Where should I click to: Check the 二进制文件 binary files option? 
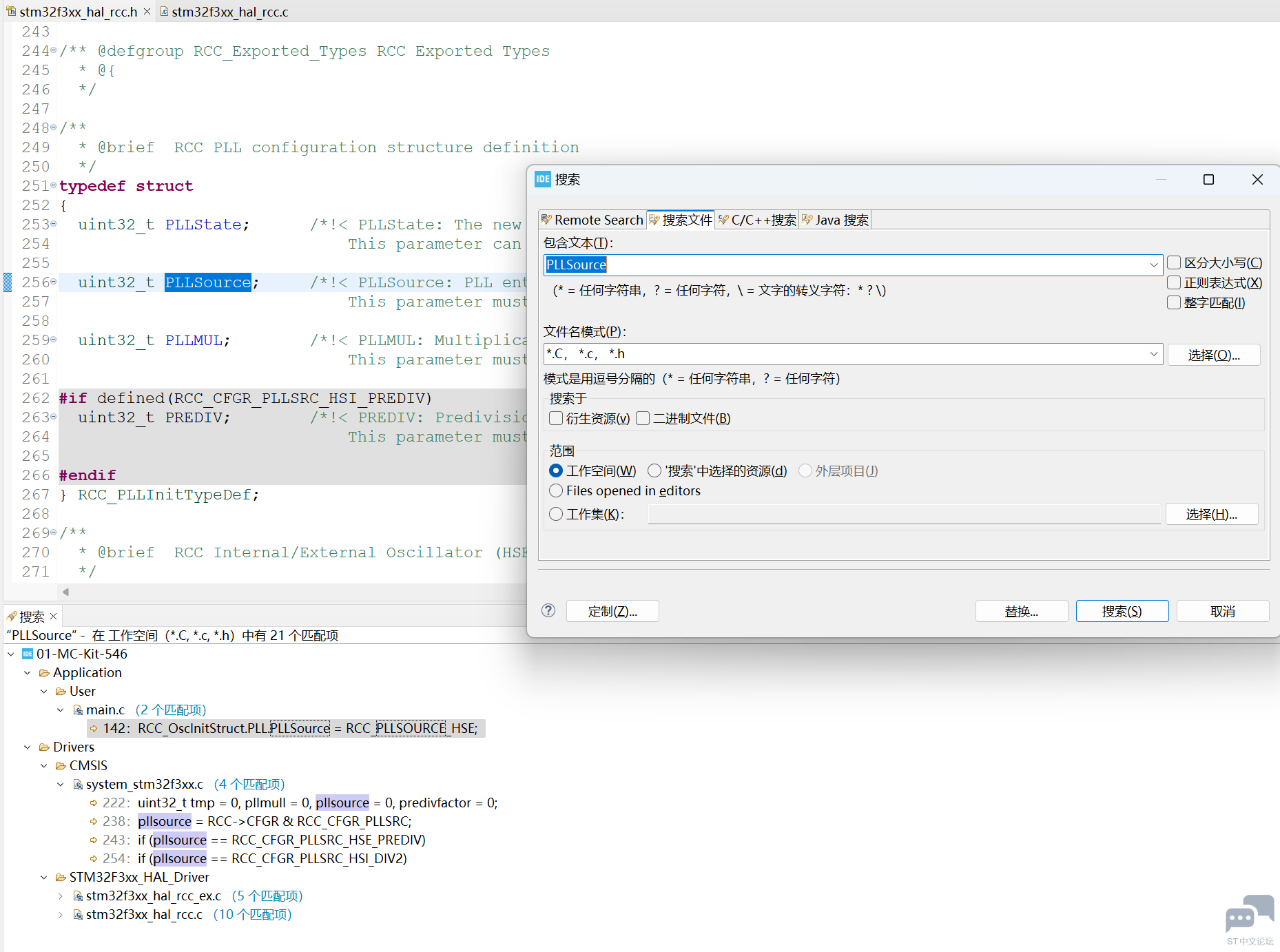(x=643, y=418)
